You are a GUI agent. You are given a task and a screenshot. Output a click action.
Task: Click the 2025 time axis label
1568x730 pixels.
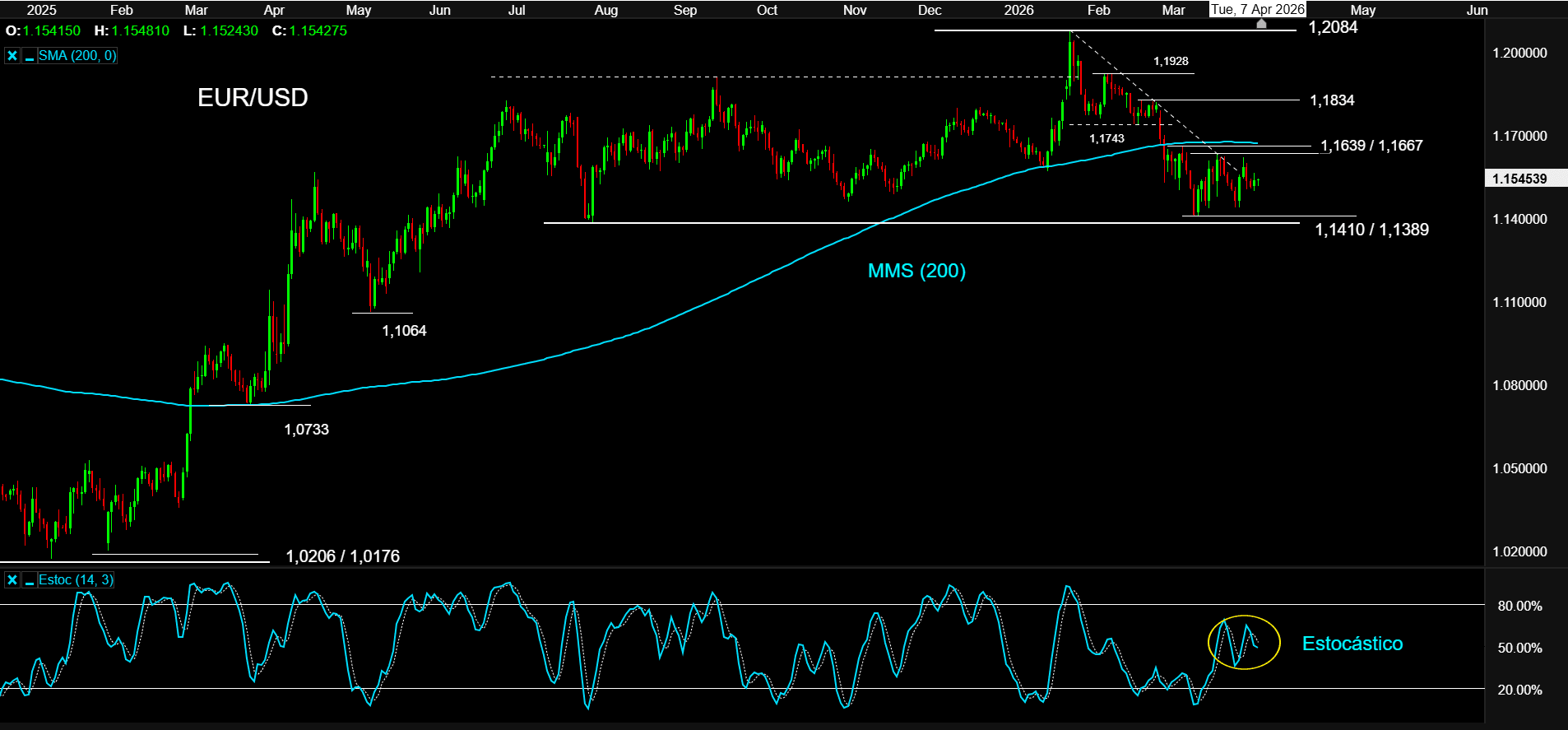pyautogui.click(x=41, y=10)
